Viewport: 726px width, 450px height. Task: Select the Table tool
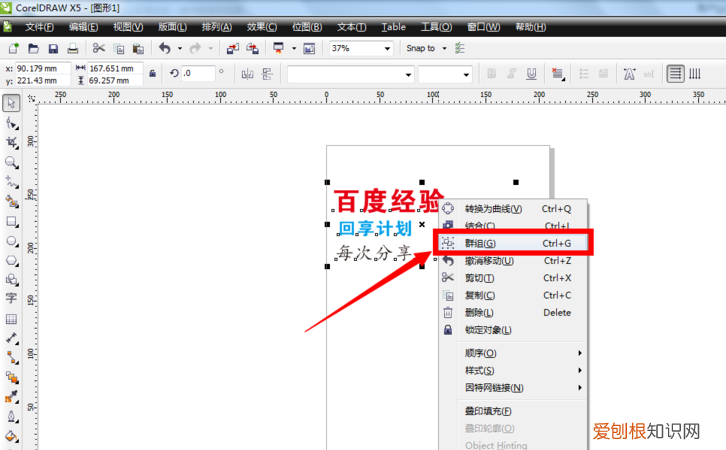11,319
